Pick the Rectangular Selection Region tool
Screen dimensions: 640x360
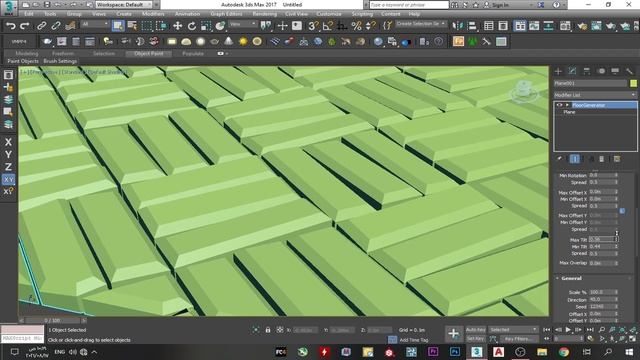[x=147, y=26]
